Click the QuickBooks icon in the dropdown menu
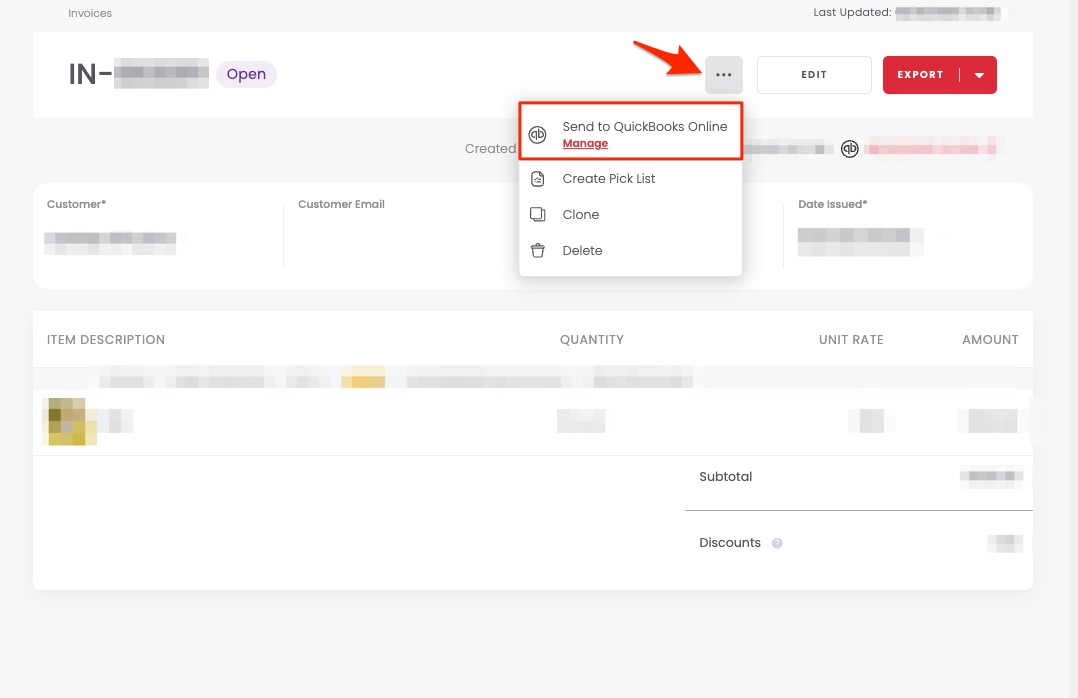This screenshot has height=698, width=1078. pos(538,135)
